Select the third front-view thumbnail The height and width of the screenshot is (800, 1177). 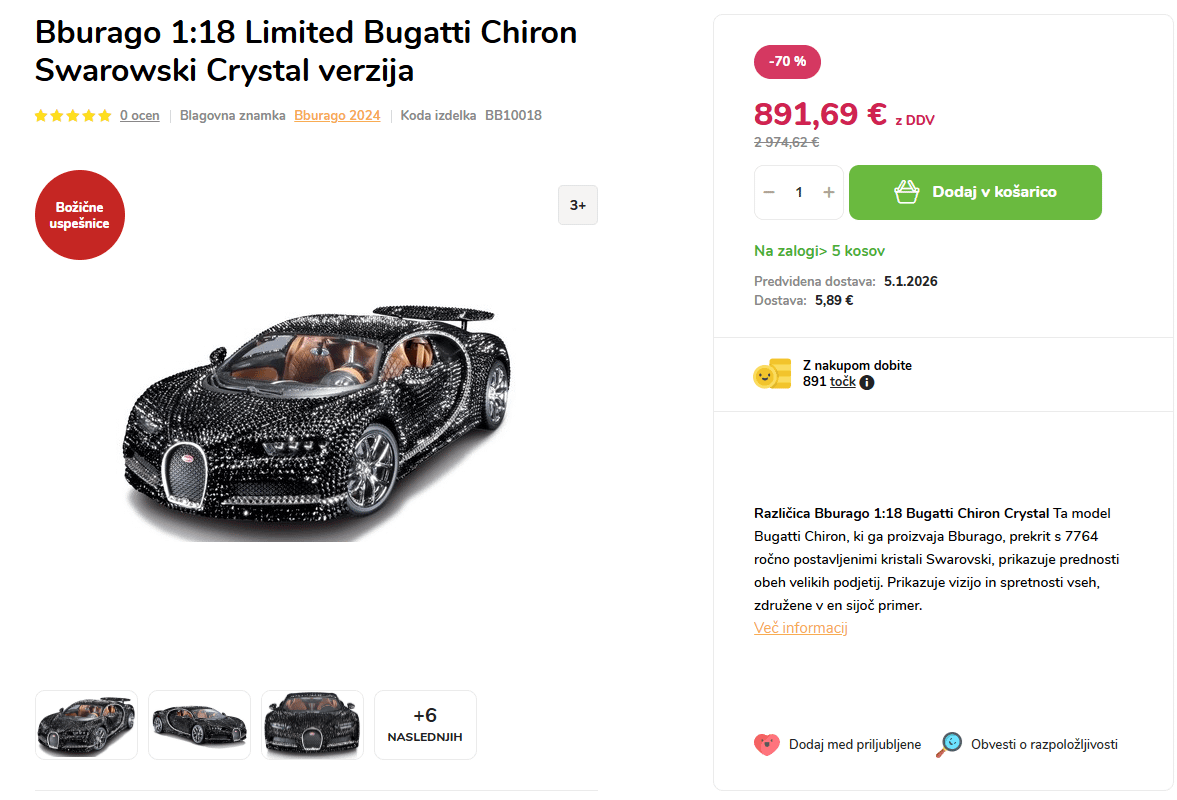click(x=312, y=725)
